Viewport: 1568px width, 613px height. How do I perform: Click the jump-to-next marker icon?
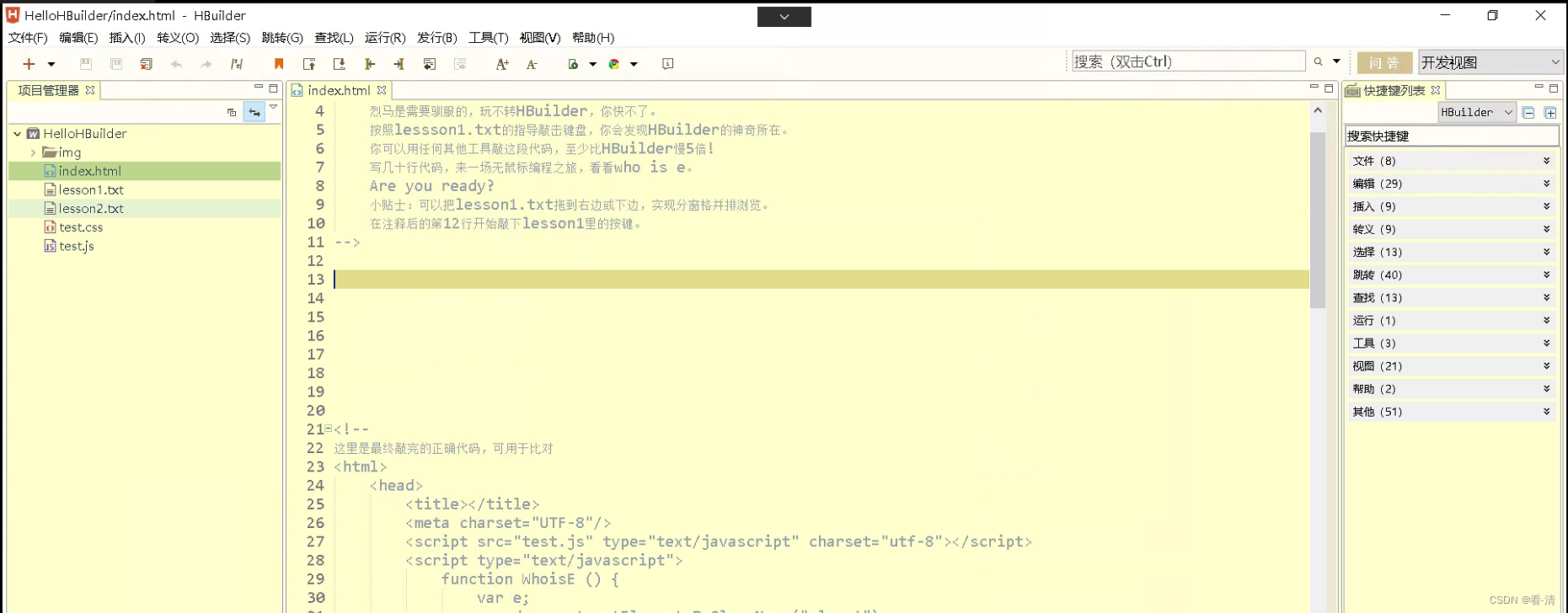click(x=340, y=64)
